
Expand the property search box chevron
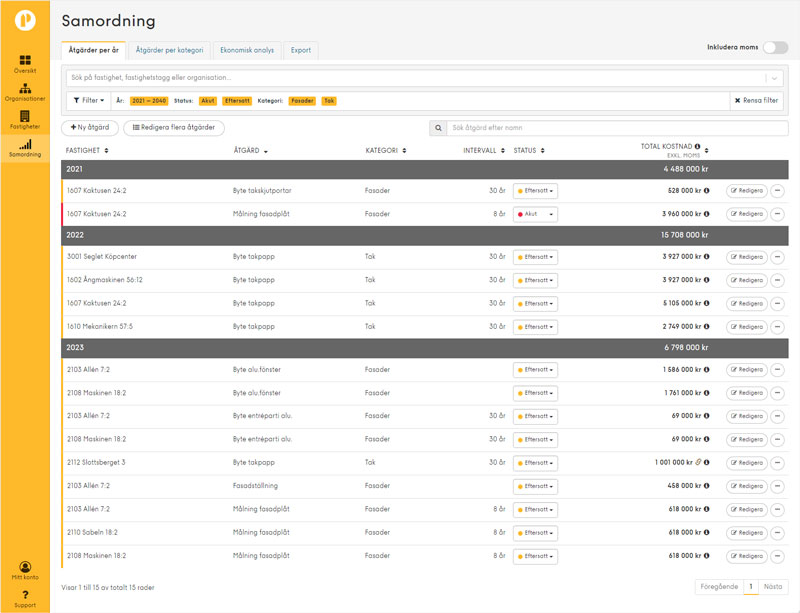(x=773, y=77)
